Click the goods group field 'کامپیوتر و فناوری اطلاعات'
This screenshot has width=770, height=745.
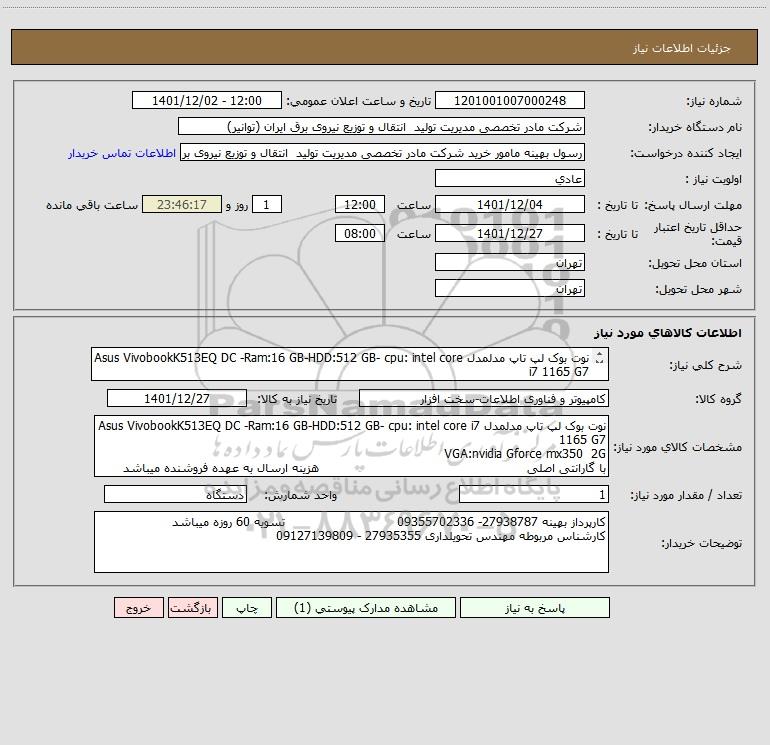pos(484,398)
